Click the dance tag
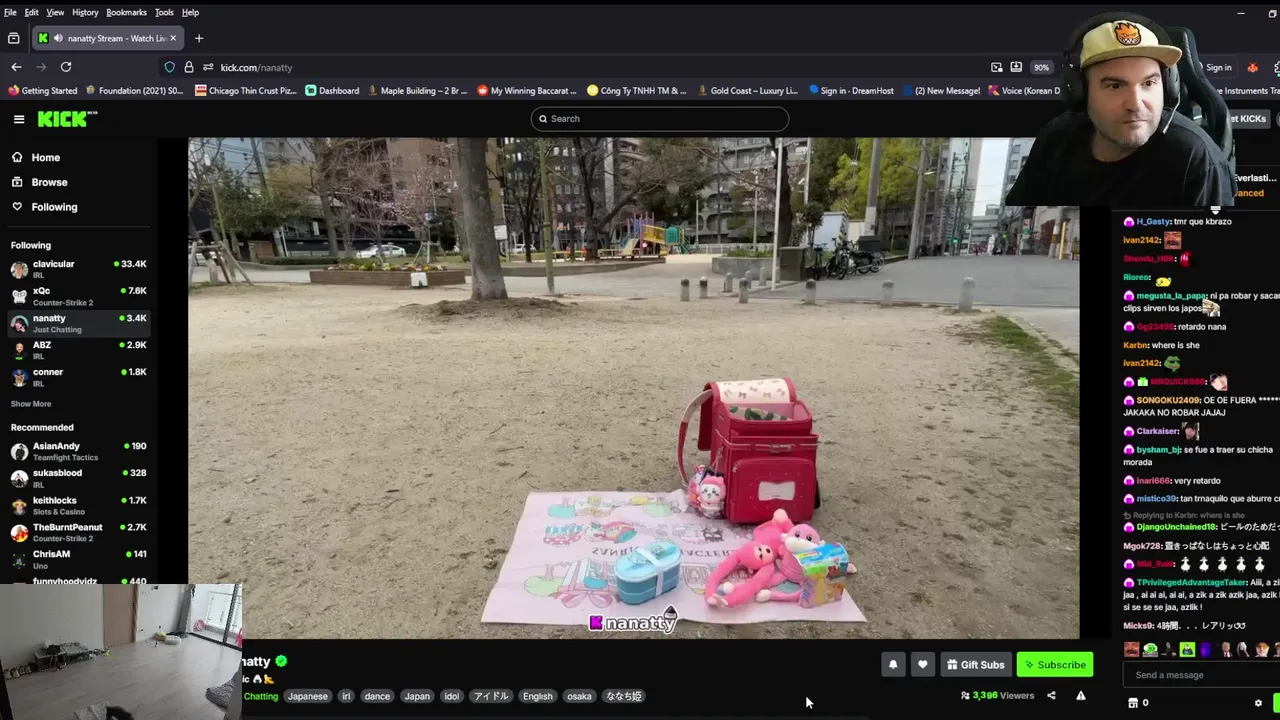Image resolution: width=1280 pixels, height=720 pixels. click(377, 696)
